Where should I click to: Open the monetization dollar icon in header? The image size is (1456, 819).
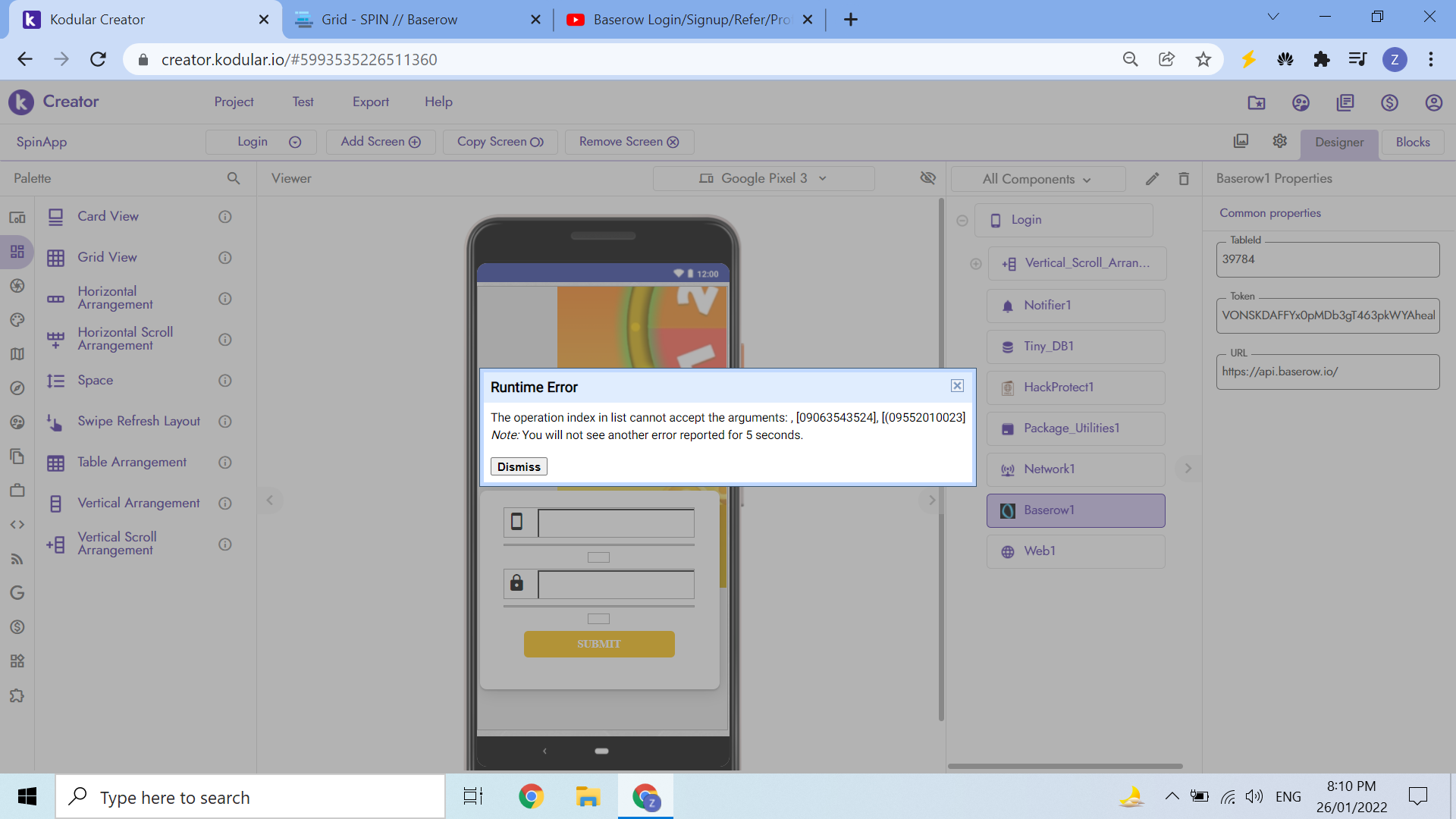point(1389,102)
